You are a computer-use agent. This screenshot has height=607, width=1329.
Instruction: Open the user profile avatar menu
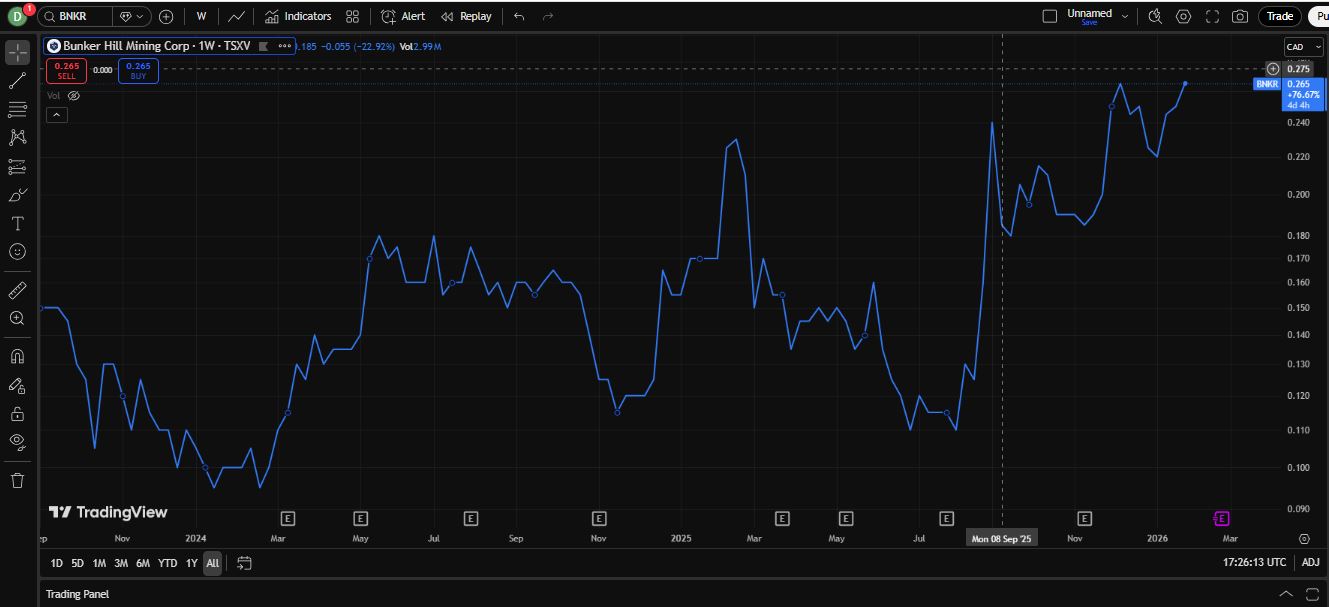click(17, 16)
